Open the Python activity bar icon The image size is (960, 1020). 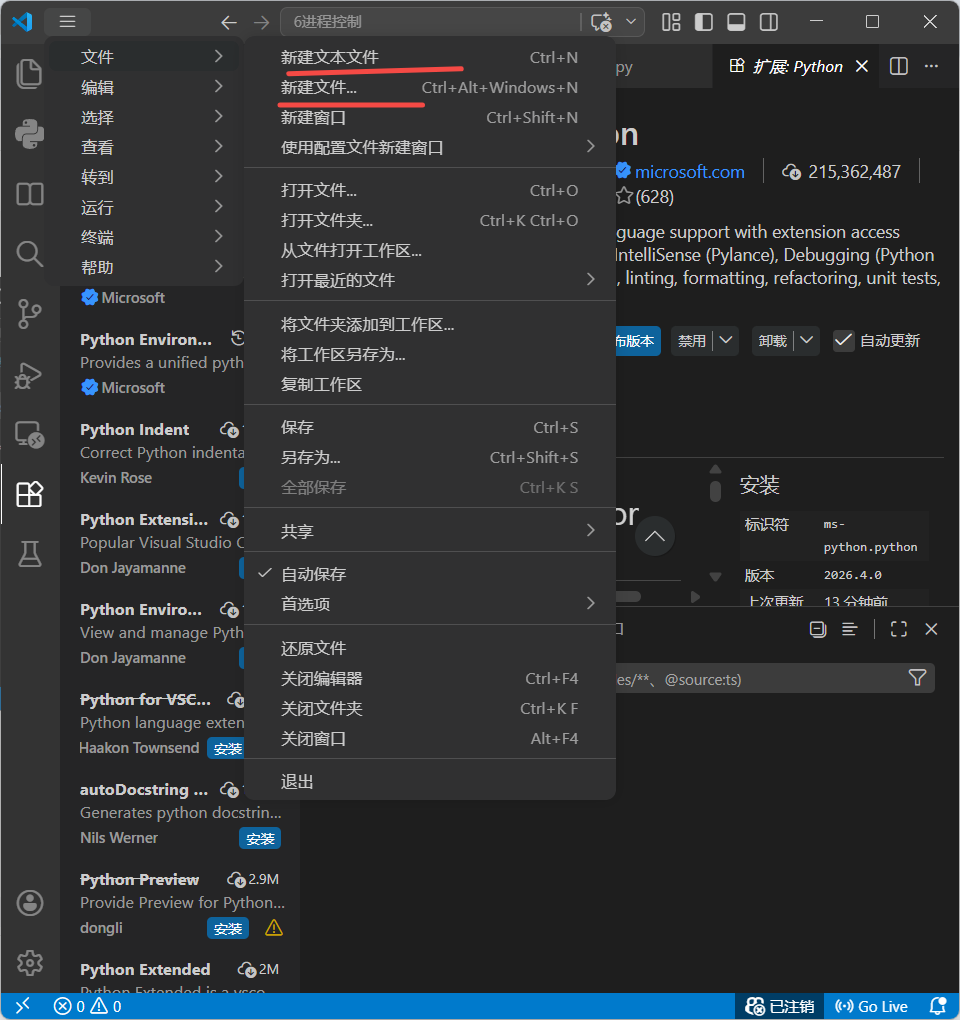click(x=29, y=134)
